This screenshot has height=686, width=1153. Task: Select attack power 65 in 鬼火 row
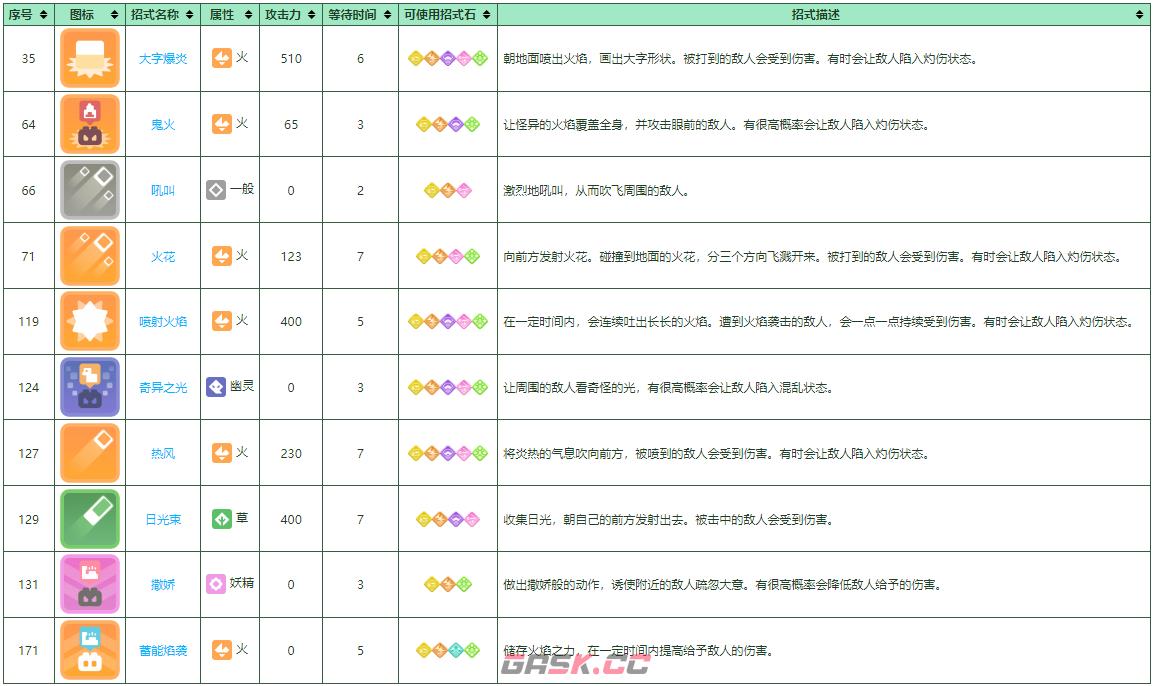tap(291, 125)
